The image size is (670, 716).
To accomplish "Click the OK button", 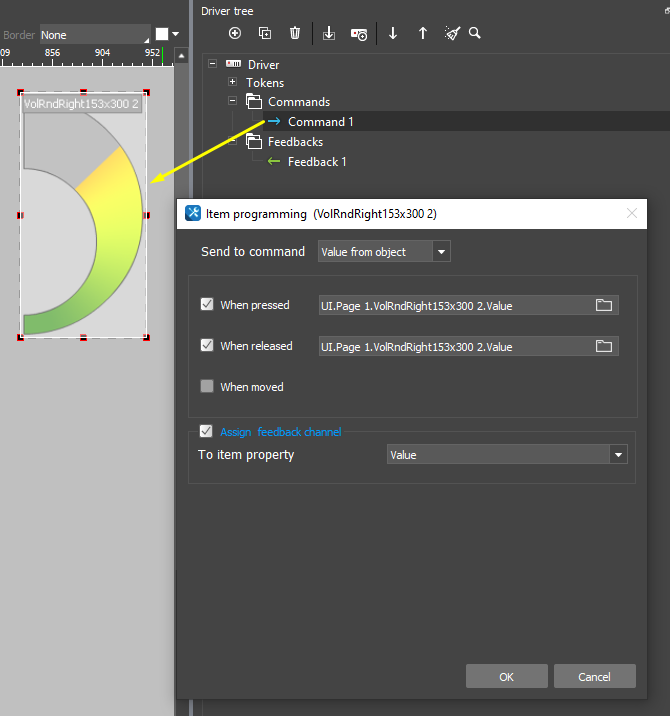I will coord(506,677).
